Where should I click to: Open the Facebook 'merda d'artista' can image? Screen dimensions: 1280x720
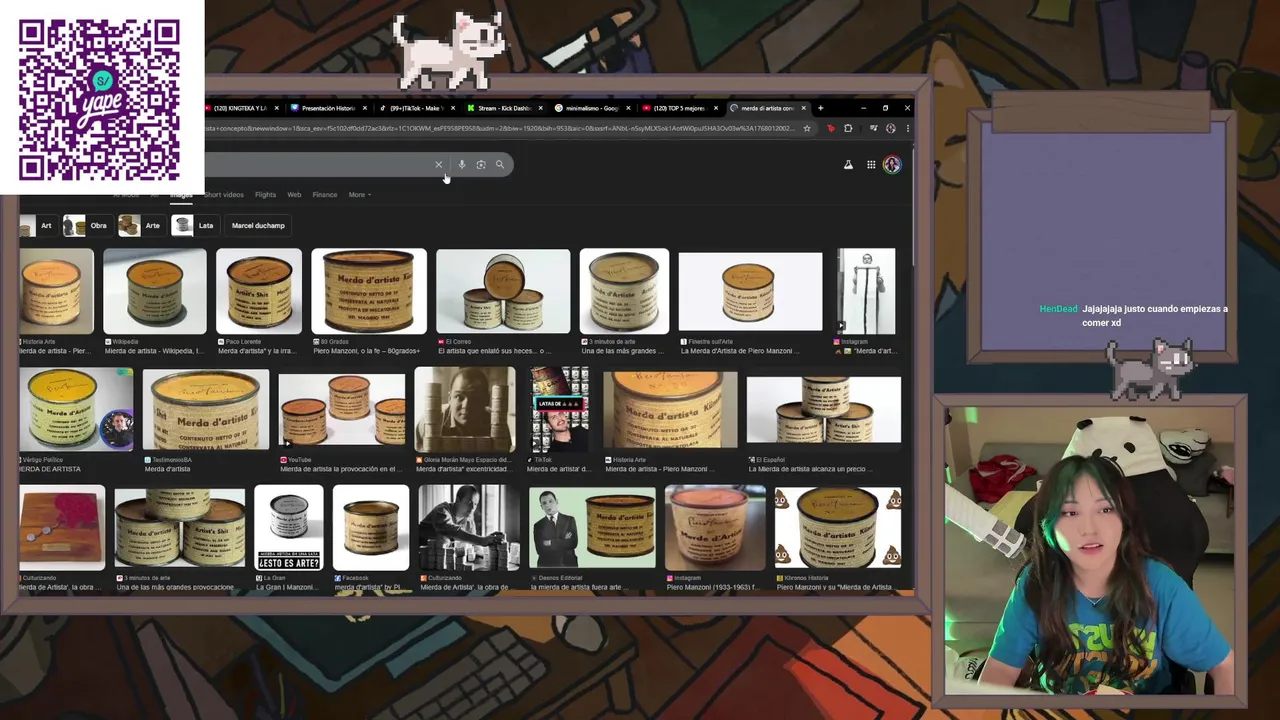coord(371,527)
